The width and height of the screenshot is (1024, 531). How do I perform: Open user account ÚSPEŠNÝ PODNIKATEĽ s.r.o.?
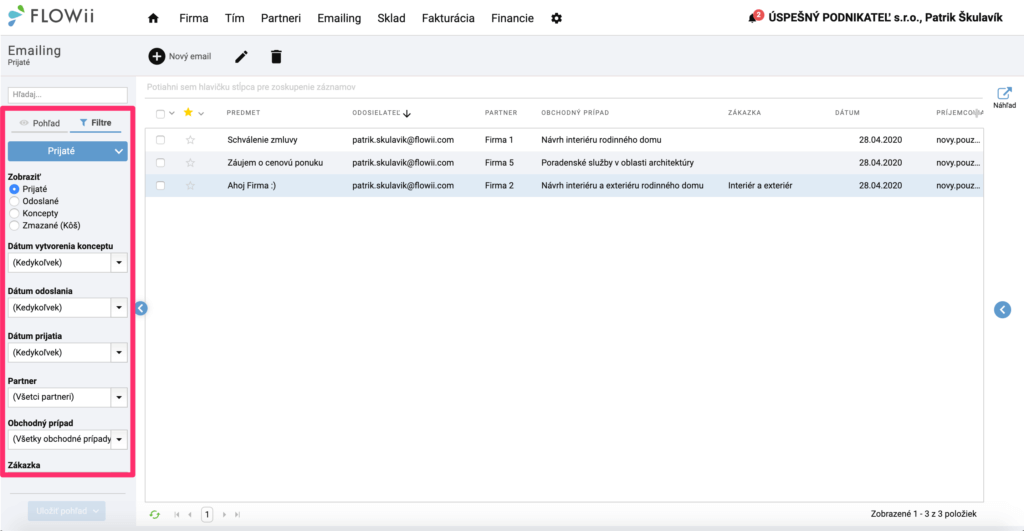point(886,18)
